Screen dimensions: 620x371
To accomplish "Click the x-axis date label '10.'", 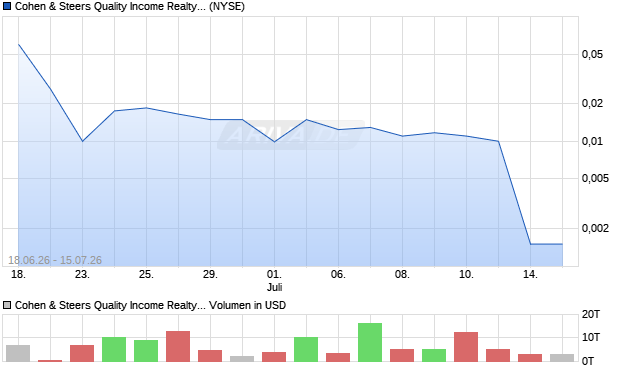I will [466, 274].
